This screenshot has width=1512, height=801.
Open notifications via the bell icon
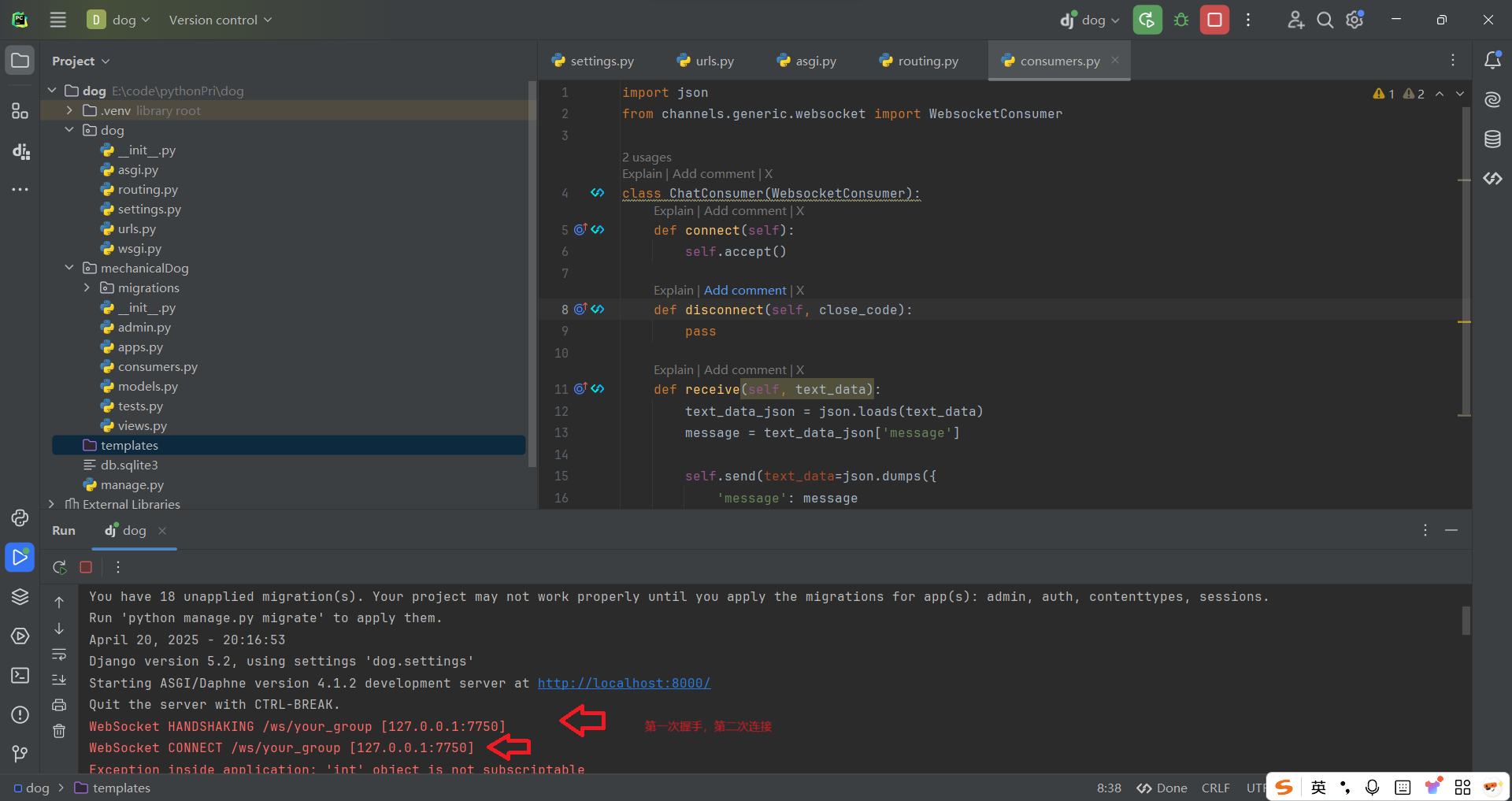pyautogui.click(x=1494, y=59)
